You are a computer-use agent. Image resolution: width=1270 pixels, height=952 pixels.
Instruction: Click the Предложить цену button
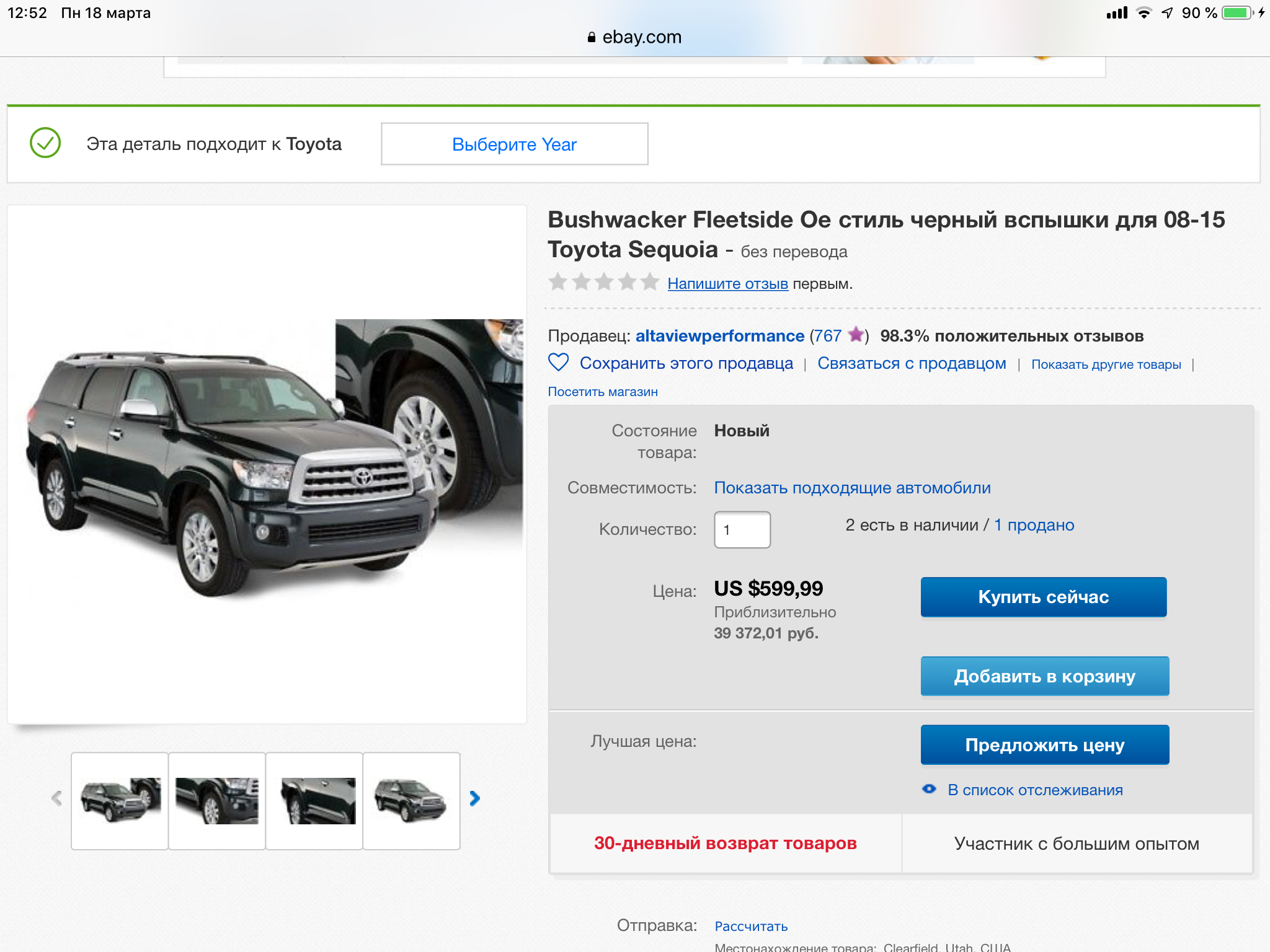1045,745
